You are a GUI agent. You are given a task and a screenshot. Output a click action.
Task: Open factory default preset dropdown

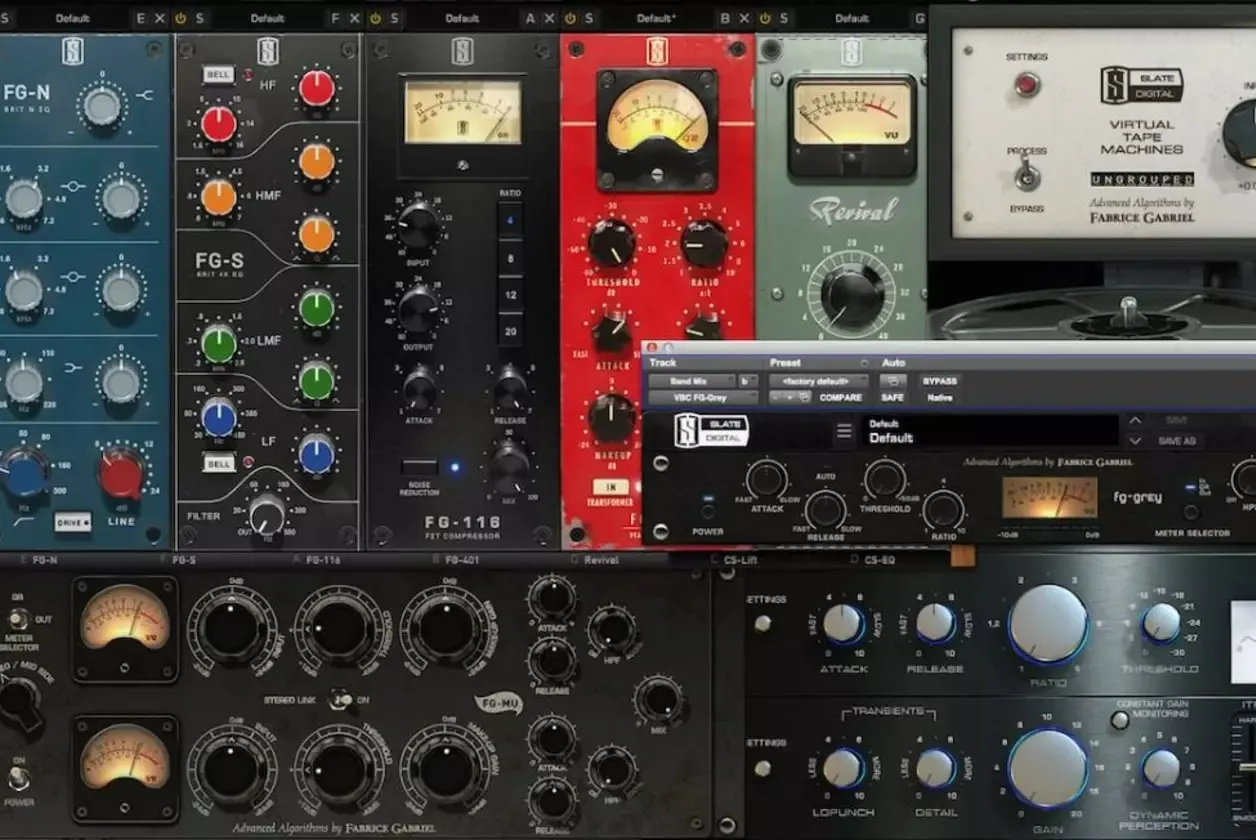coord(819,381)
